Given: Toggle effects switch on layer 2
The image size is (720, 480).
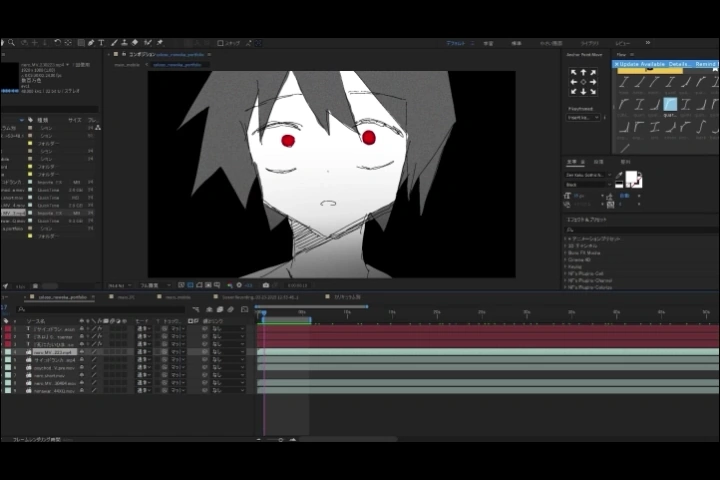Looking at the screenshot, I should pyautogui.click(x=100, y=337).
